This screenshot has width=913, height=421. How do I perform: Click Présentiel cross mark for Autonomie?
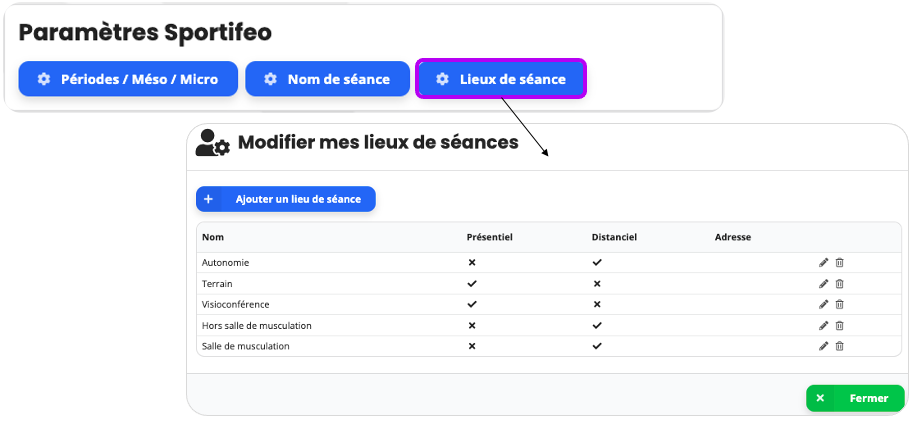tap(472, 263)
